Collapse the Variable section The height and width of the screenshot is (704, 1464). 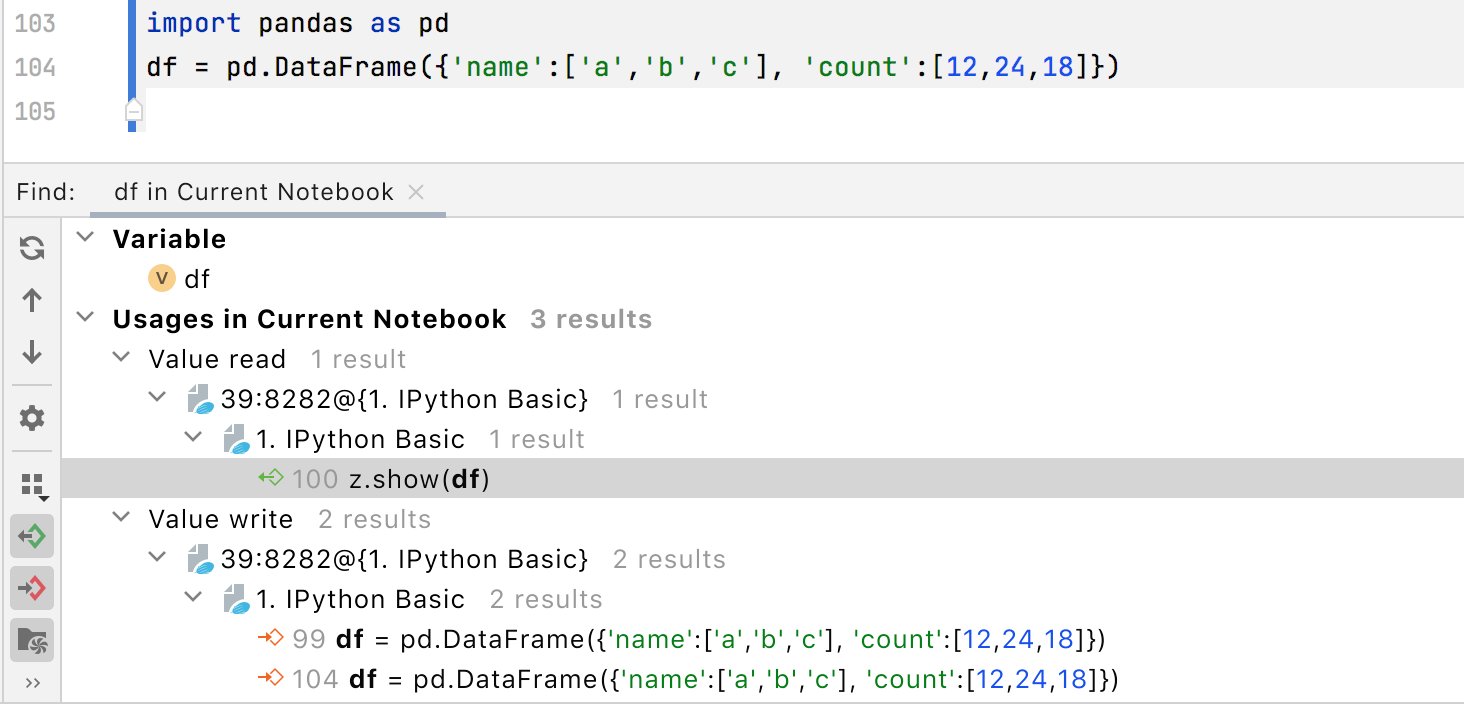pyautogui.click(x=85, y=239)
